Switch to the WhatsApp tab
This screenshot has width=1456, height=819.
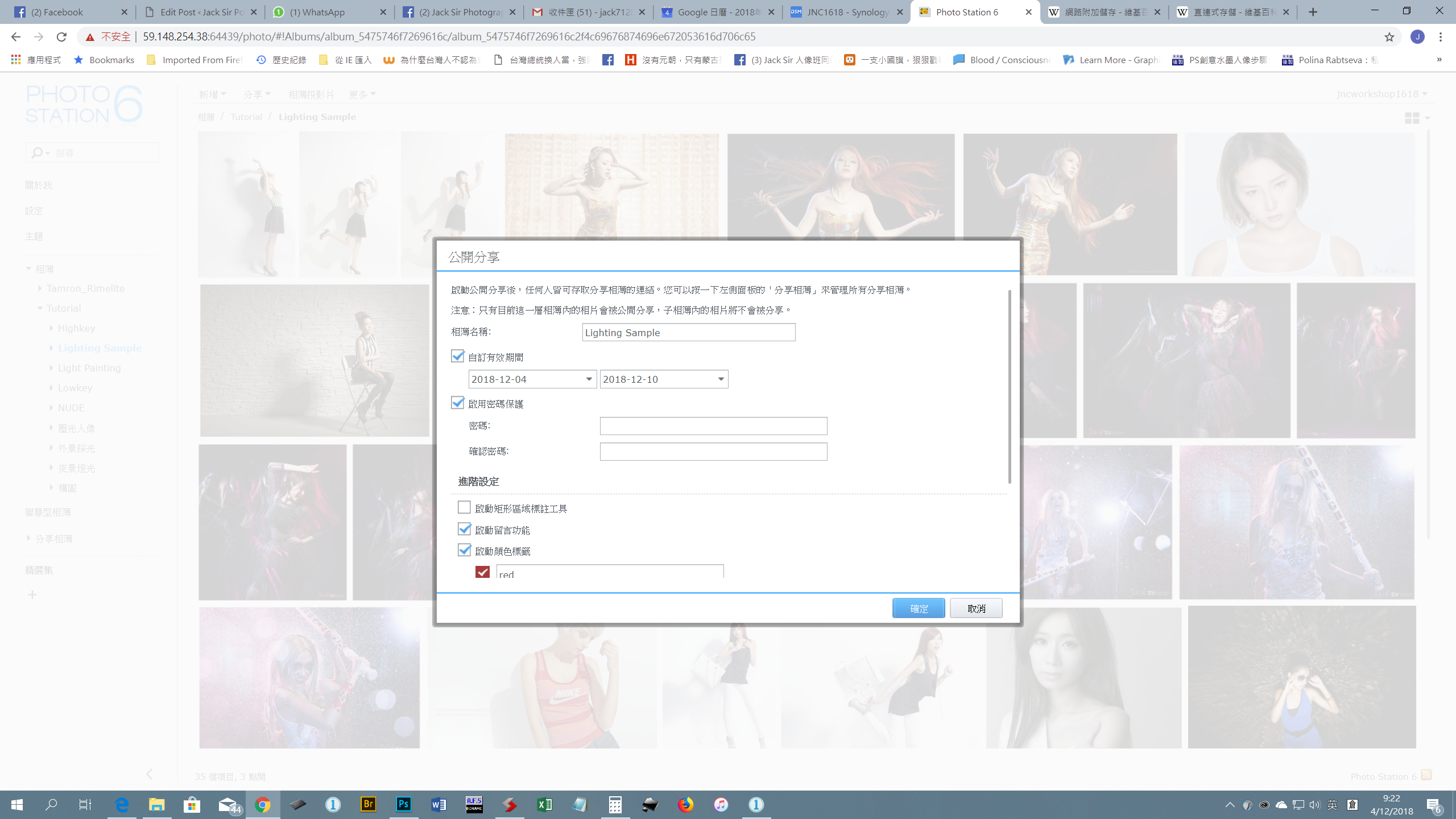click(x=329, y=12)
